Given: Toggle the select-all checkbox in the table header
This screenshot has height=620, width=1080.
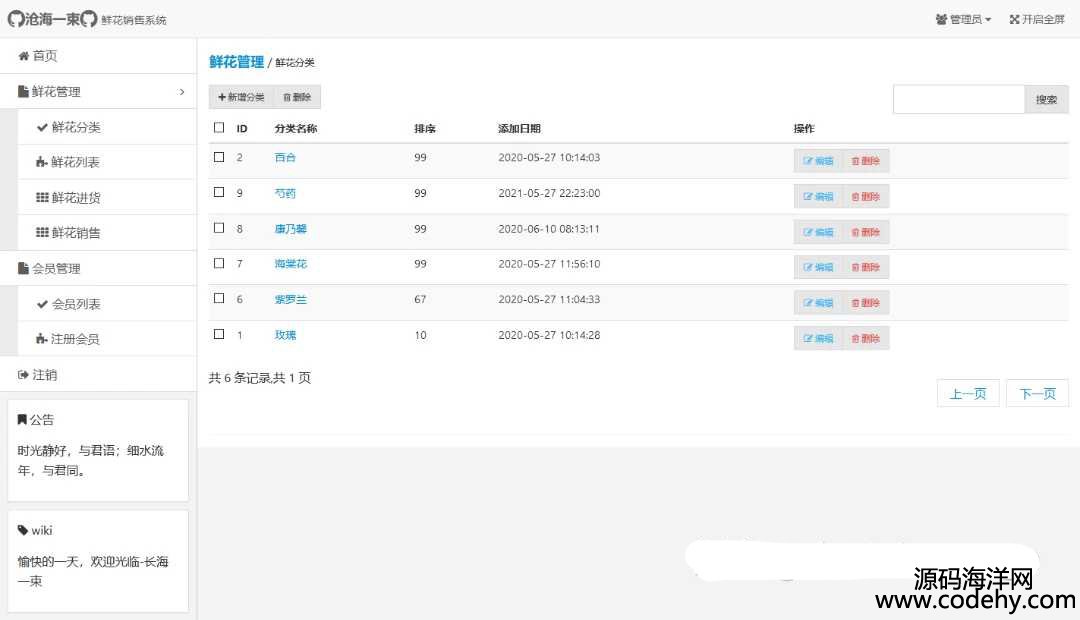Looking at the screenshot, I should pyautogui.click(x=219, y=128).
